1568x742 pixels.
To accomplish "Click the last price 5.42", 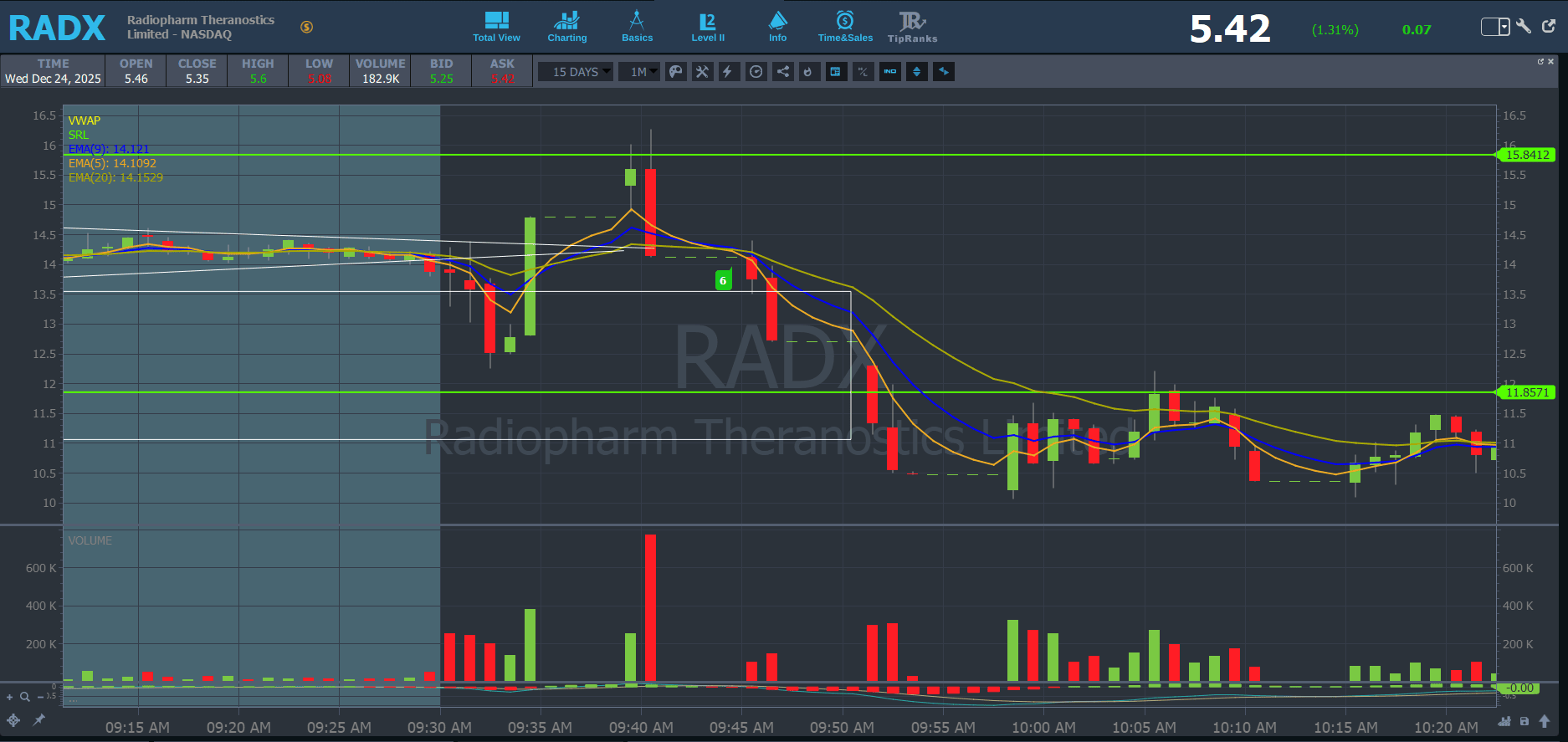I will click(1230, 29).
